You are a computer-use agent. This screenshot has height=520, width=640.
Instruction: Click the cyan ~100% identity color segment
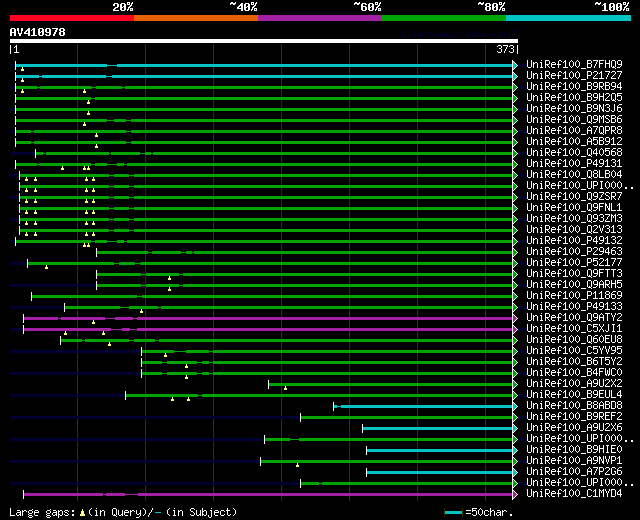568,18
